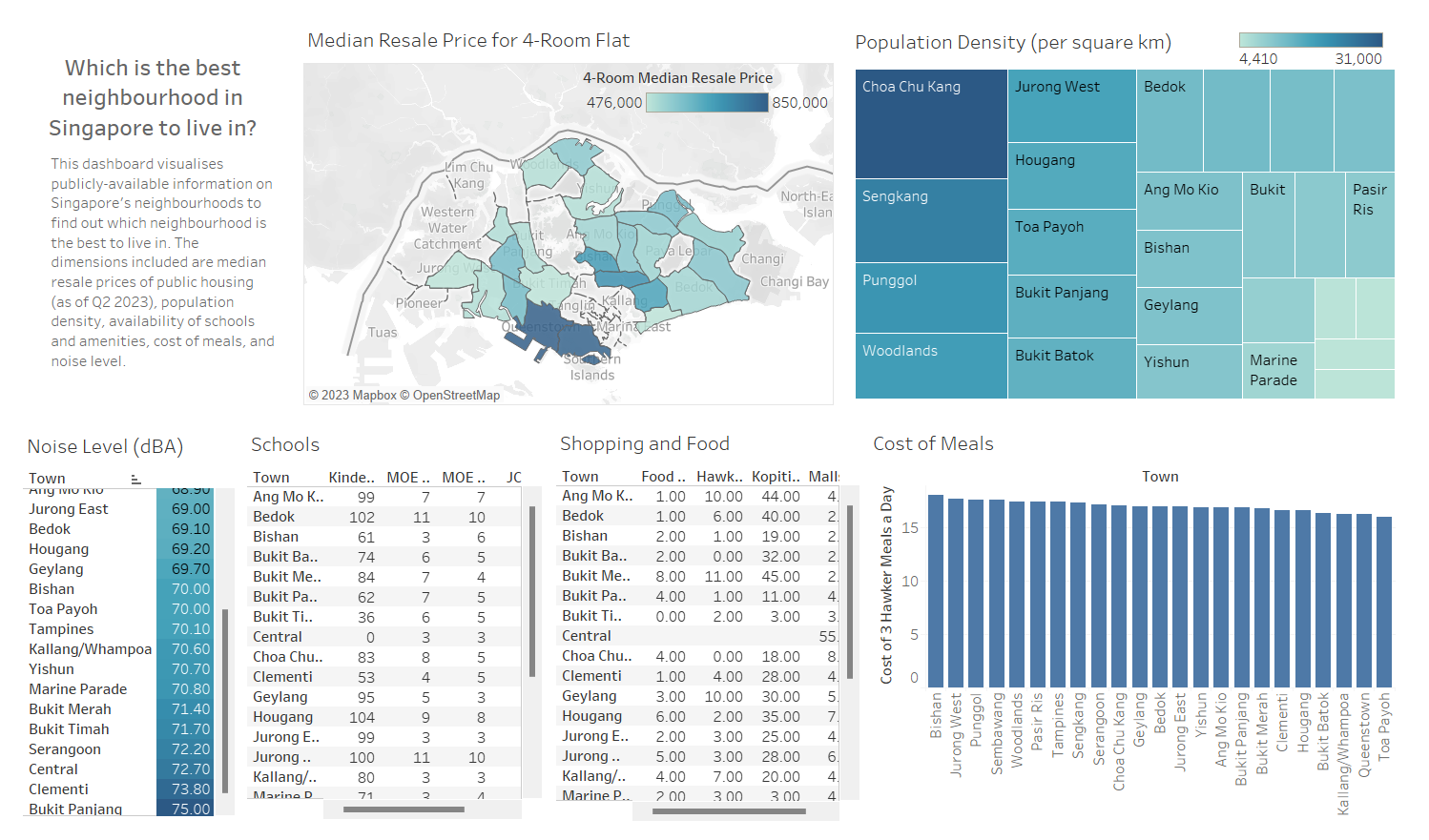
Task: Select the Bishan bar in Cost of Meals
Action: (x=936, y=589)
